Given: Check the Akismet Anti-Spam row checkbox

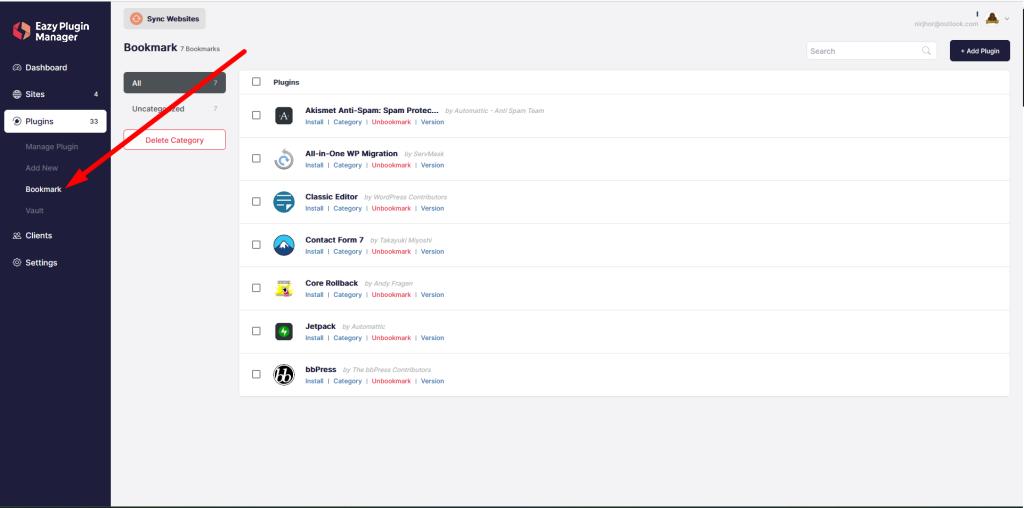Looking at the screenshot, I should pos(256,116).
